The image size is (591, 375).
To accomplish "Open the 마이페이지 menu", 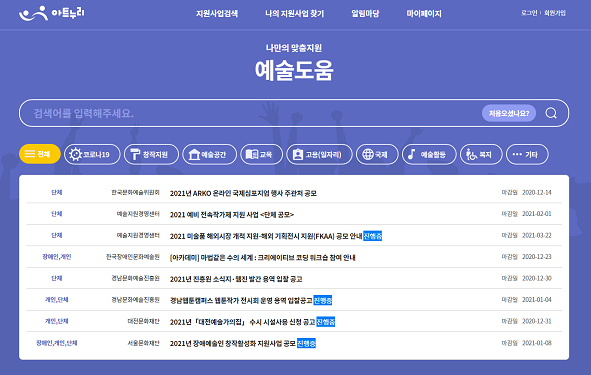I will coord(424,14).
